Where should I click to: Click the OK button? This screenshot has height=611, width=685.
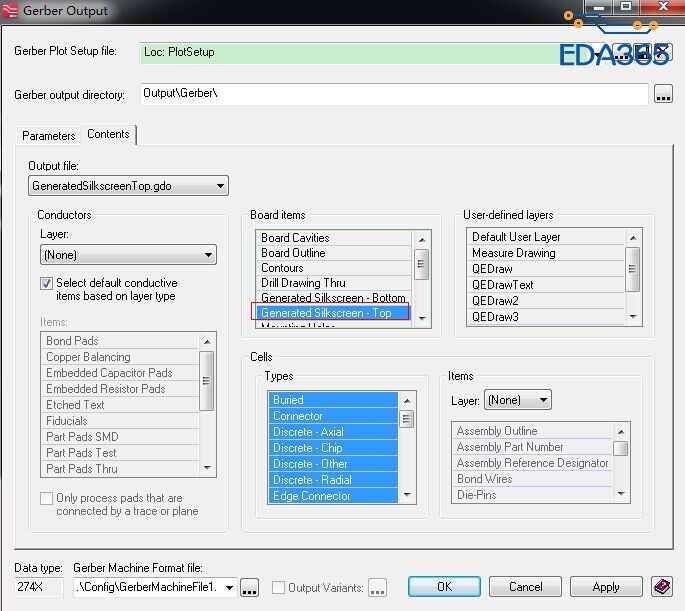coord(444,587)
